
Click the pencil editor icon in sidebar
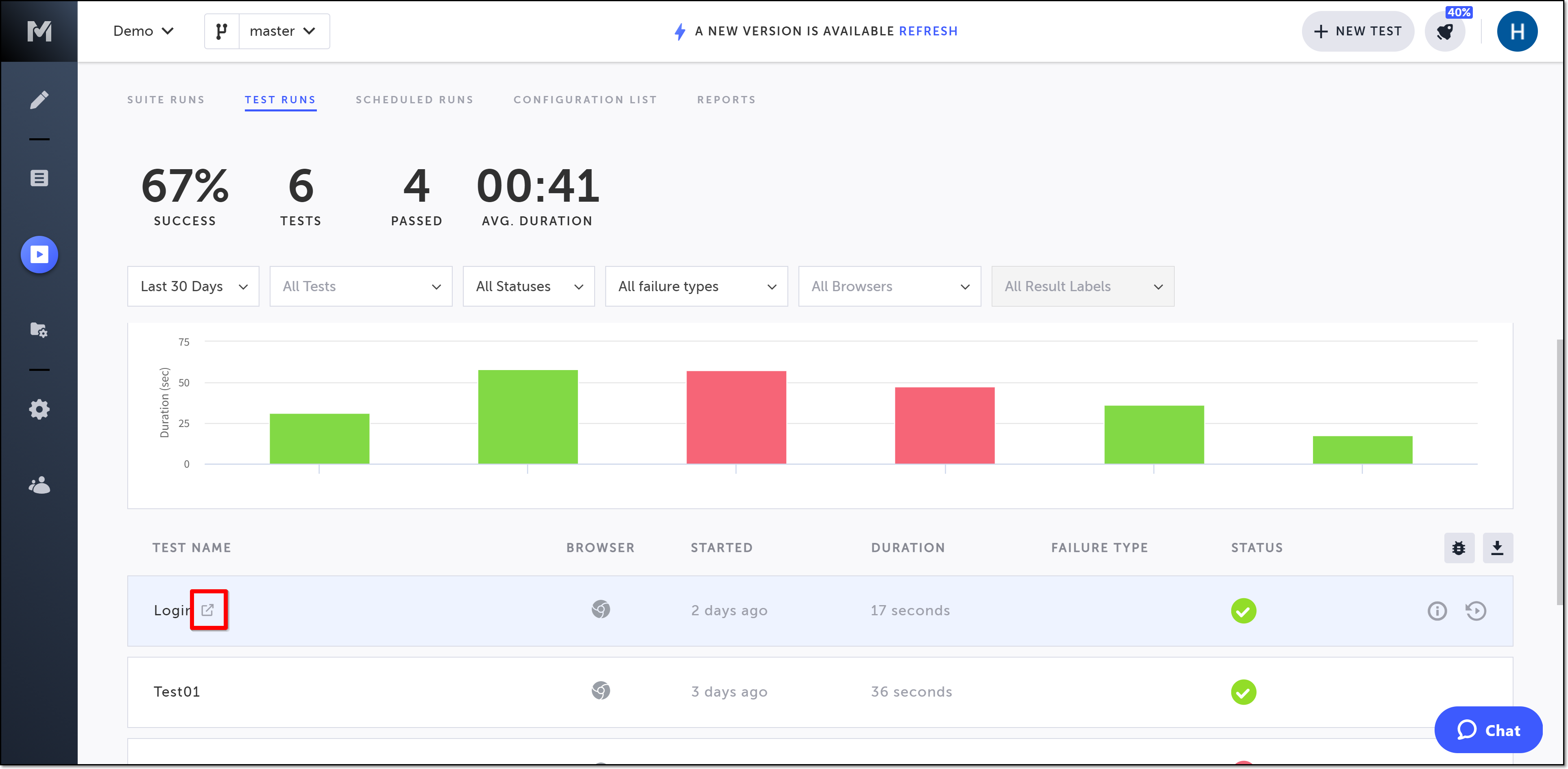click(39, 100)
